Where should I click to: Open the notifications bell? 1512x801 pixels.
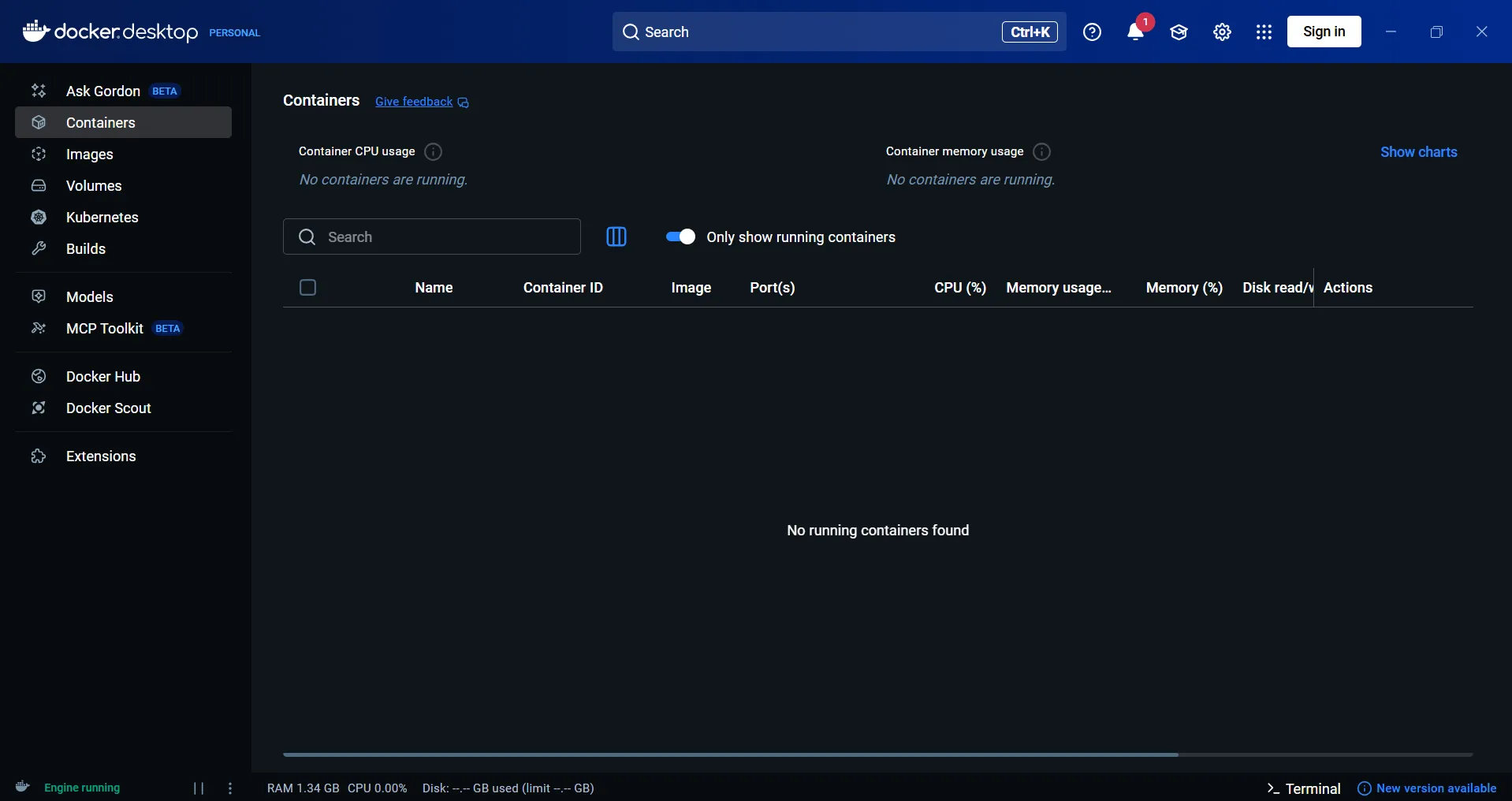[x=1138, y=32]
